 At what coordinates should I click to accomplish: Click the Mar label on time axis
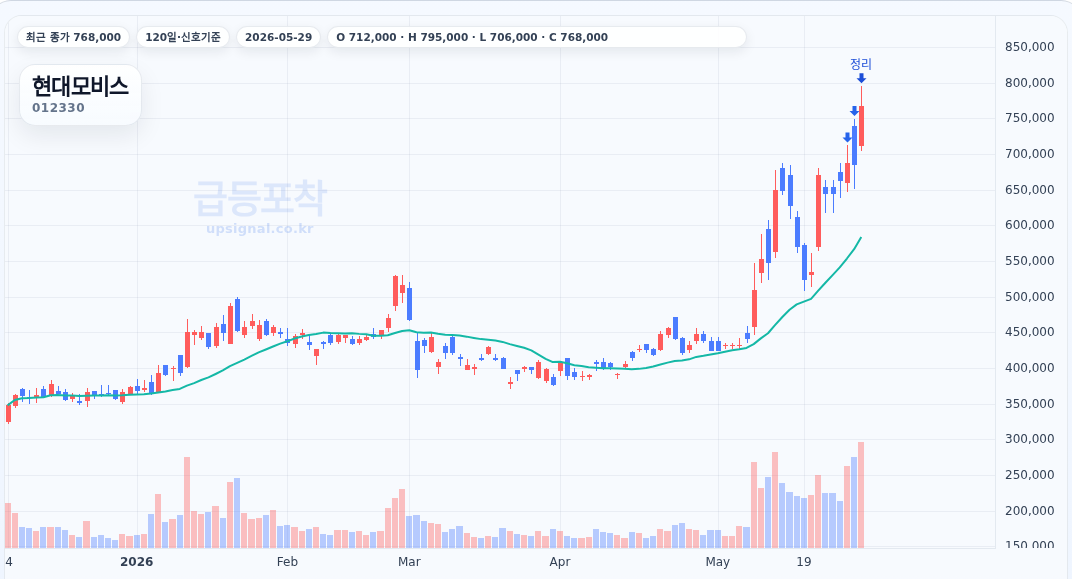tap(409, 562)
